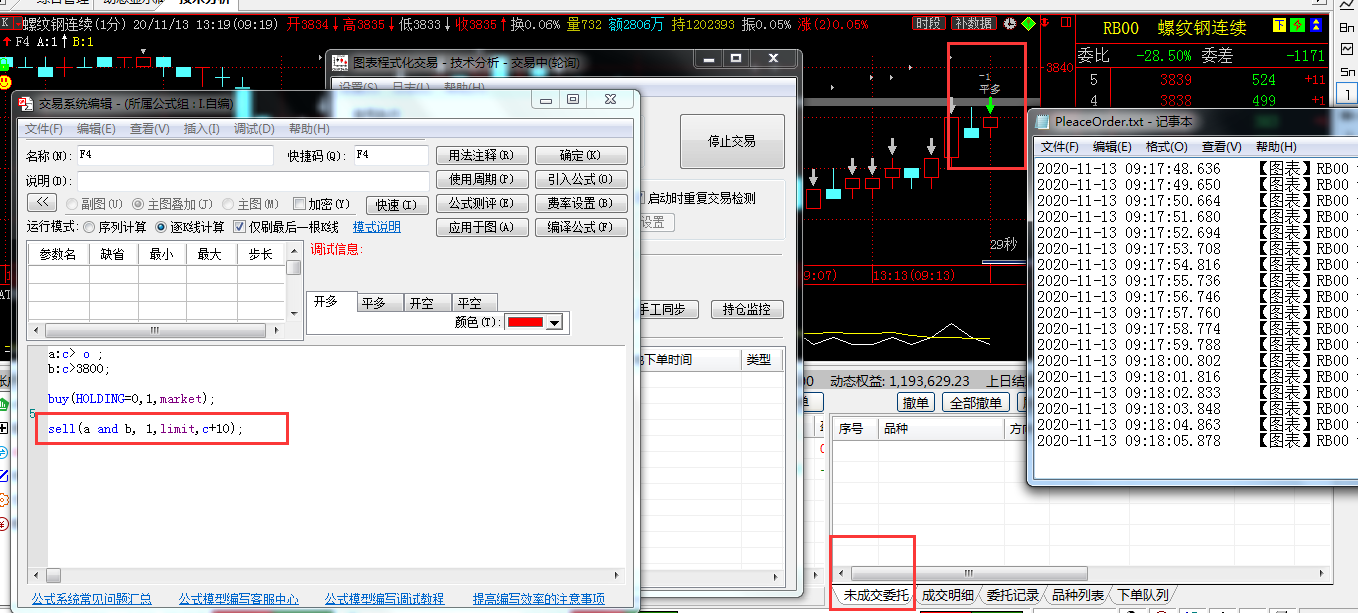
Task: Open 文件 menu in formula editor
Action: tap(44, 129)
